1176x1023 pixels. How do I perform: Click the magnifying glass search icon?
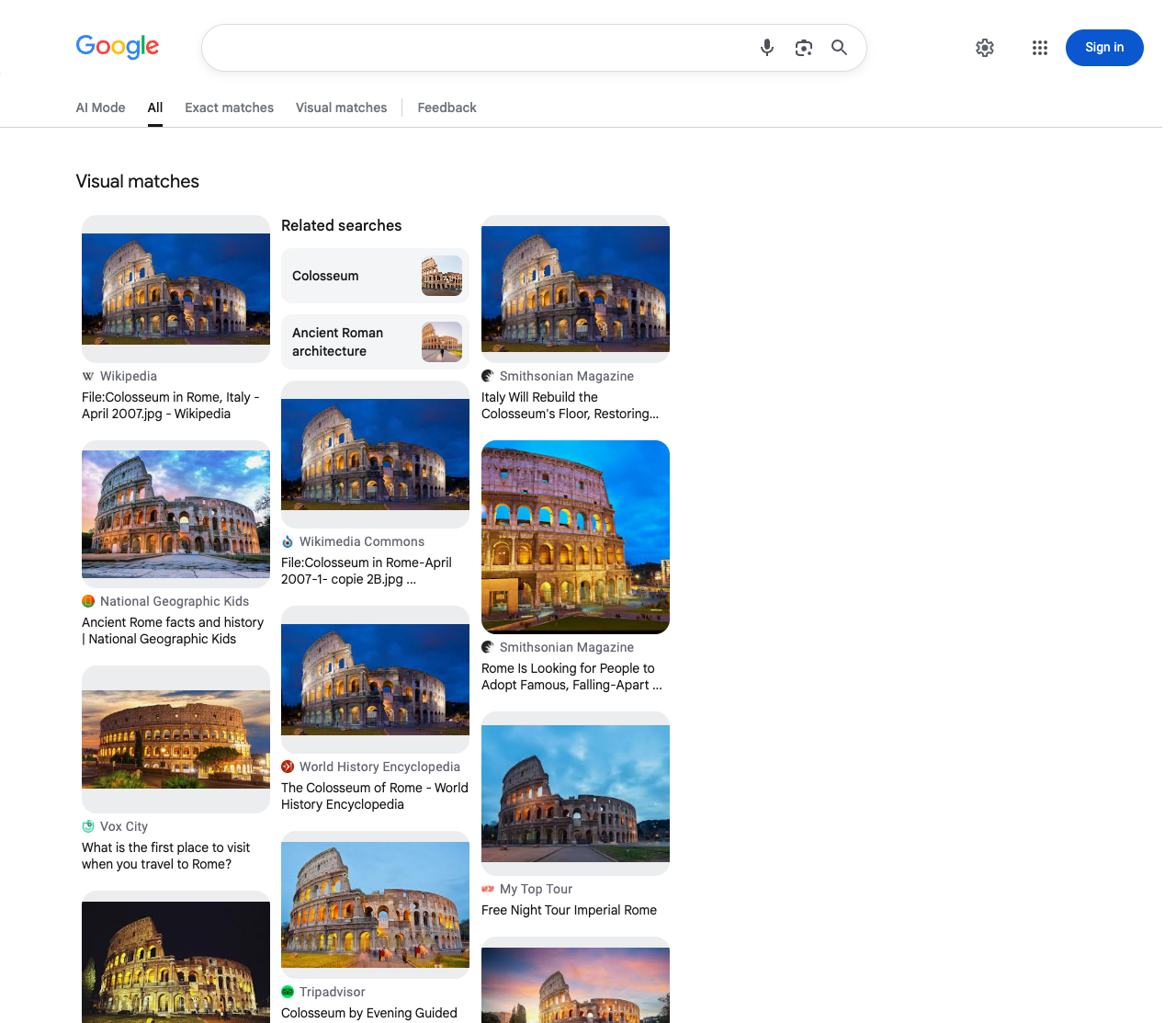pyautogui.click(x=839, y=47)
